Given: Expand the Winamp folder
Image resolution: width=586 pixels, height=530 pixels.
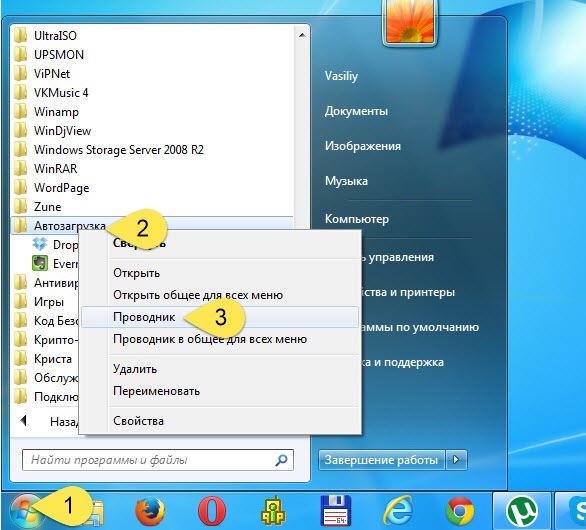Looking at the screenshot, I should pyautogui.click(x=56, y=112).
